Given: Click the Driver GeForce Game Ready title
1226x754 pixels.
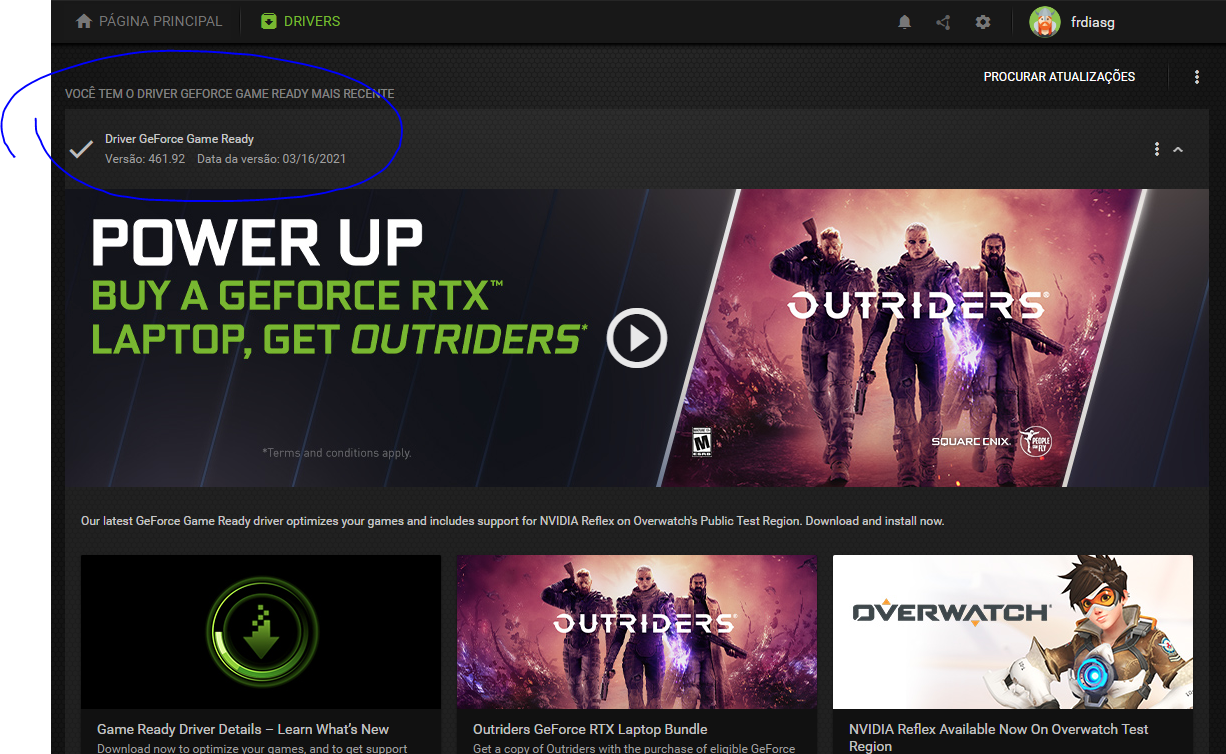Looking at the screenshot, I should coord(179,139).
